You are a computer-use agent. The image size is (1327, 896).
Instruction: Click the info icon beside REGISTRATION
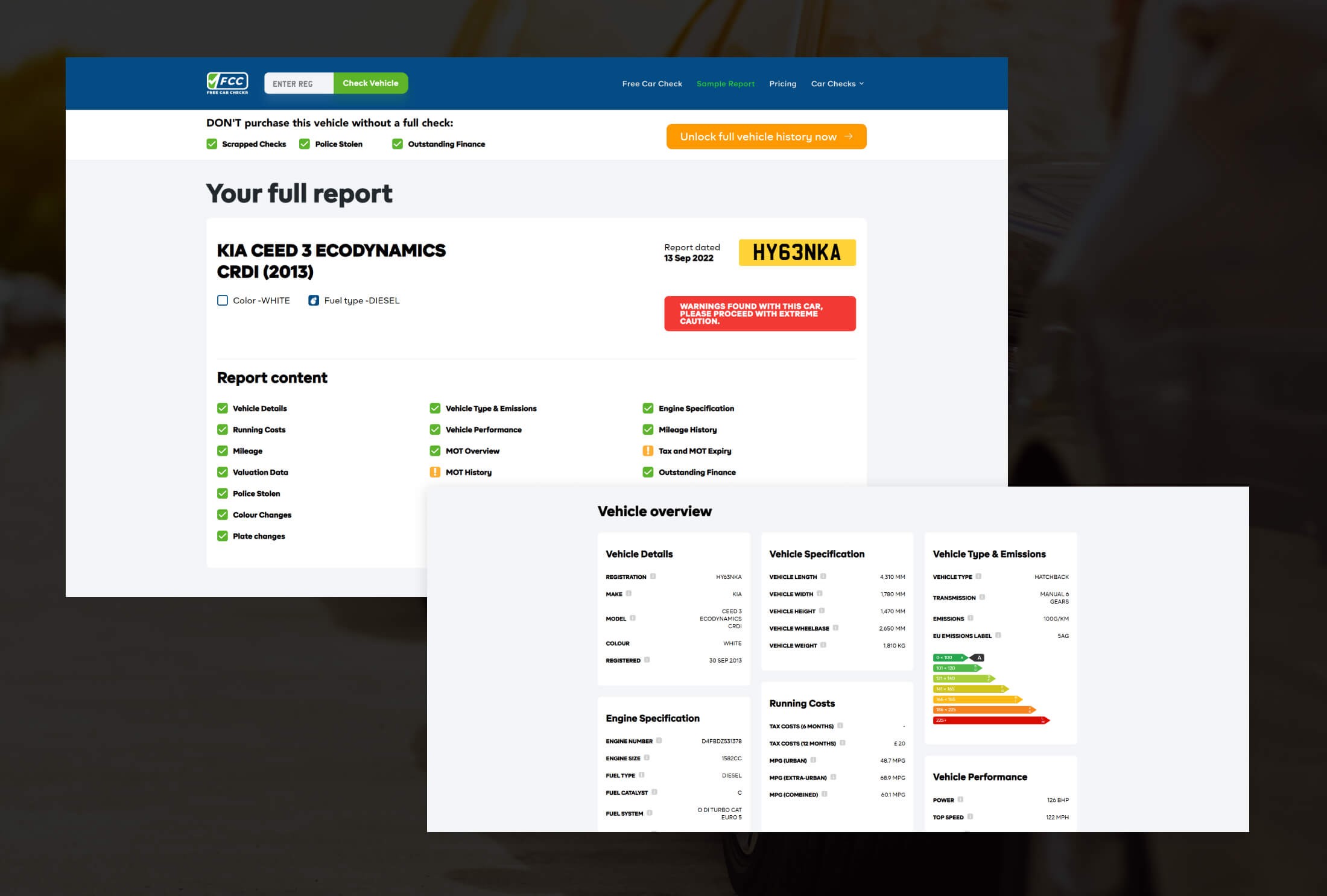(653, 576)
